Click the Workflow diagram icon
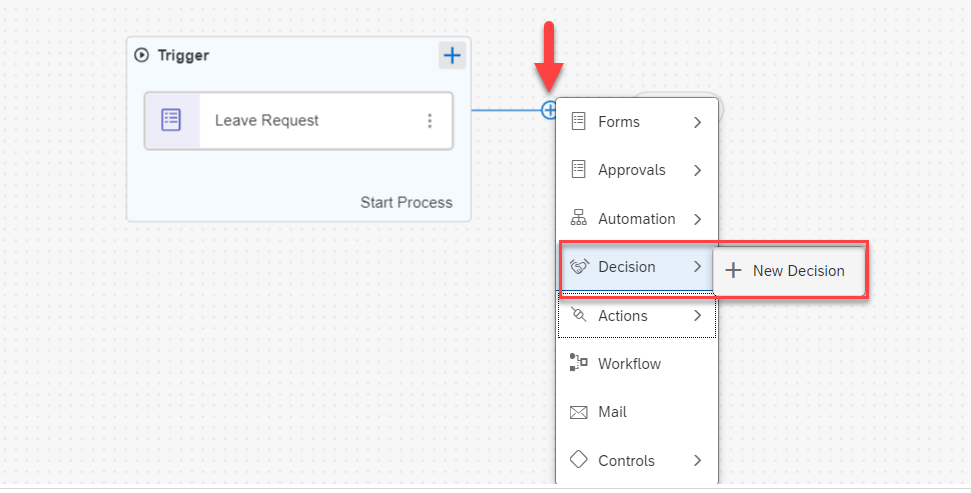This screenshot has width=971, height=493. pos(578,363)
